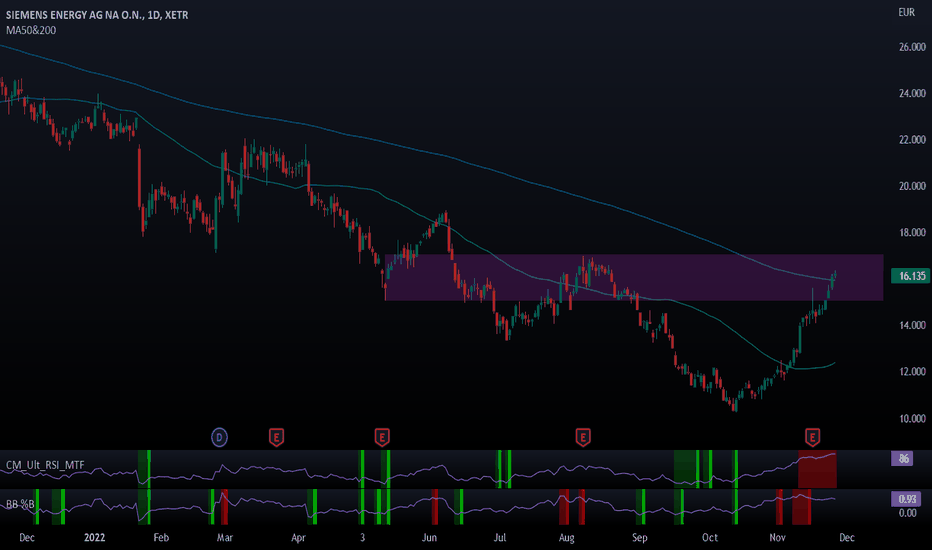Click the Dec label at left of time axis

pos(27,538)
